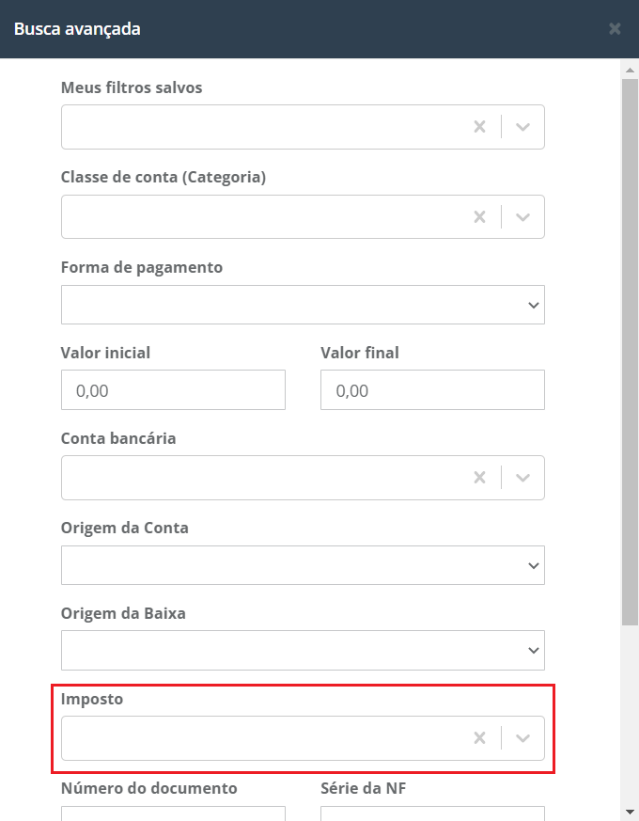Expand the Conta bancária dropdown arrow
The height and width of the screenshot is (821, 639).
(x=524, y=478)
